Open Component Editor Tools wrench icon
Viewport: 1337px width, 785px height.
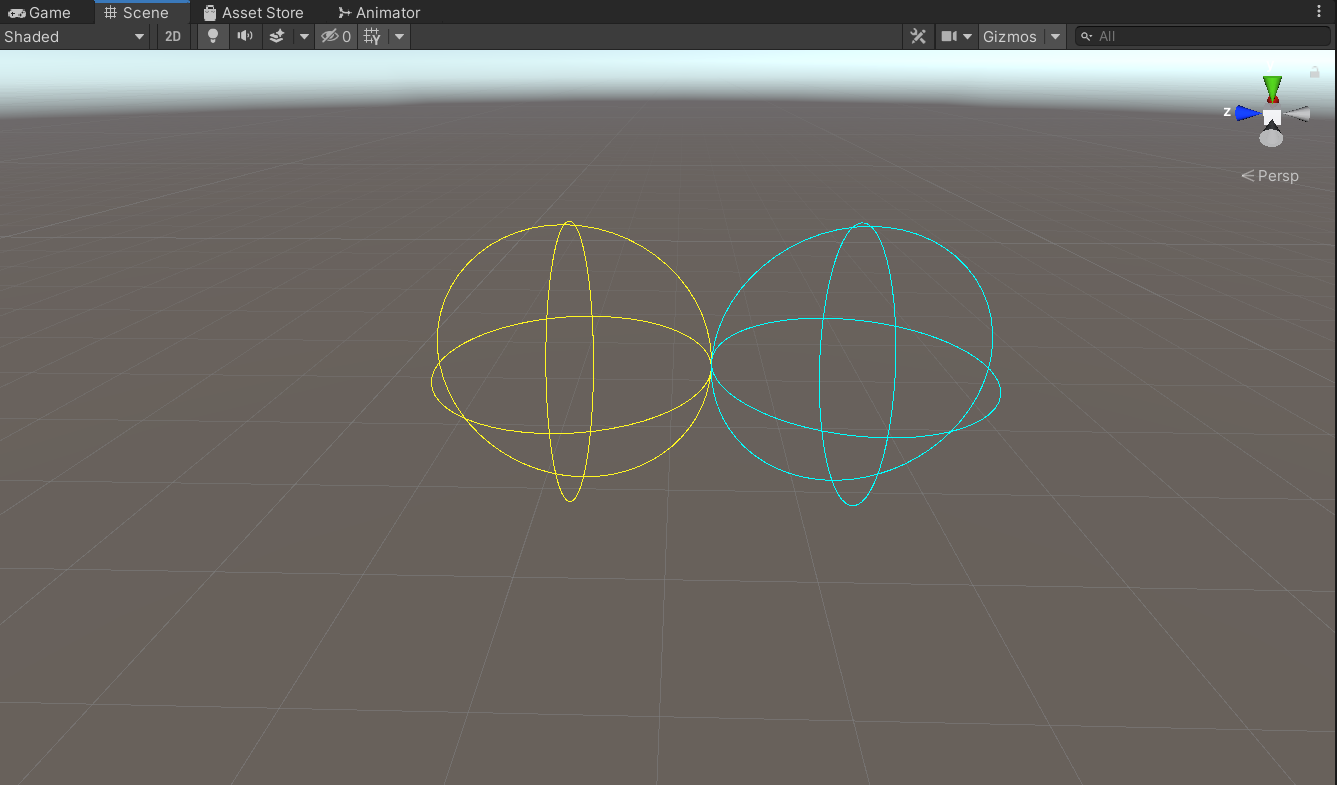pos(918,37)
